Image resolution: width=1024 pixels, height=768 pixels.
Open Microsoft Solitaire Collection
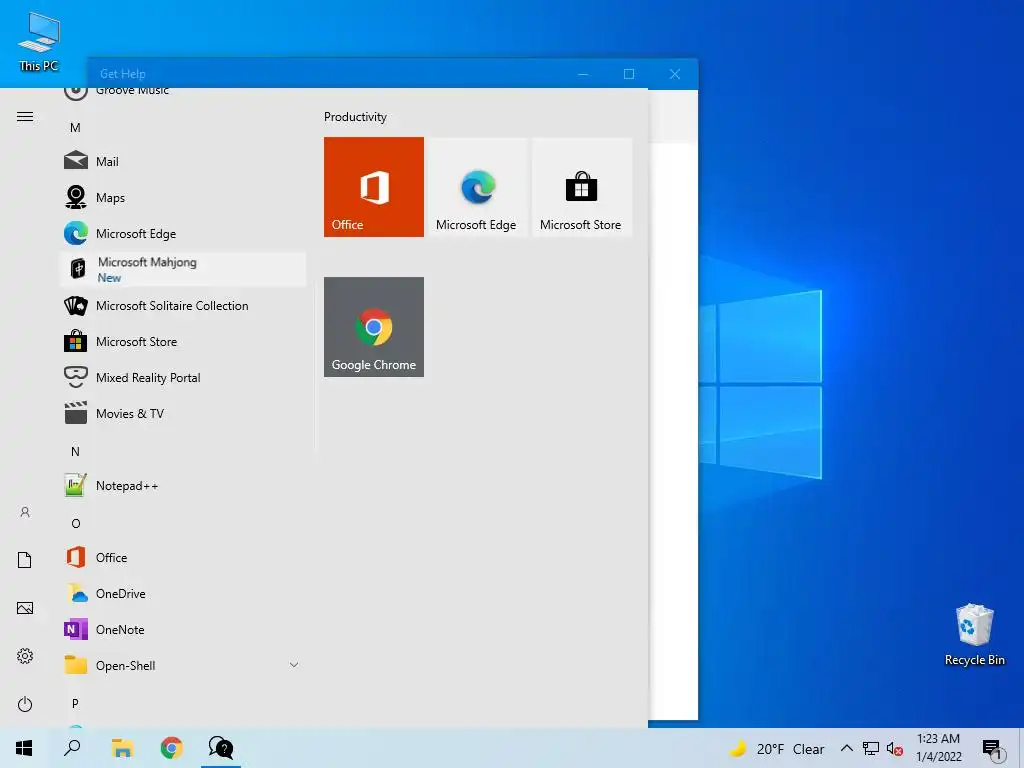coord(182,305)
